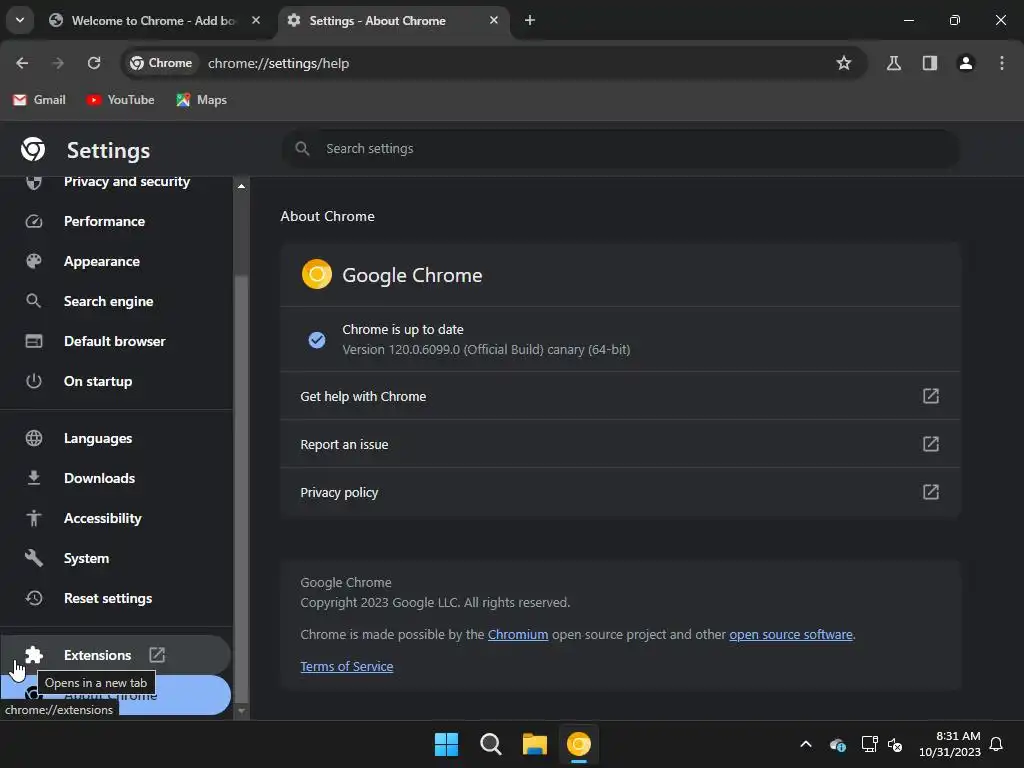This screenshot has height=768, width=1024.
Task: Open Downloads settings
Action: pos(116,478)
